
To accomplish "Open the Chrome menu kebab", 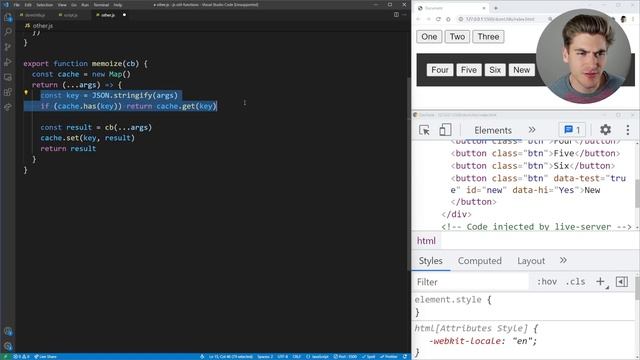I will [633, 19].
